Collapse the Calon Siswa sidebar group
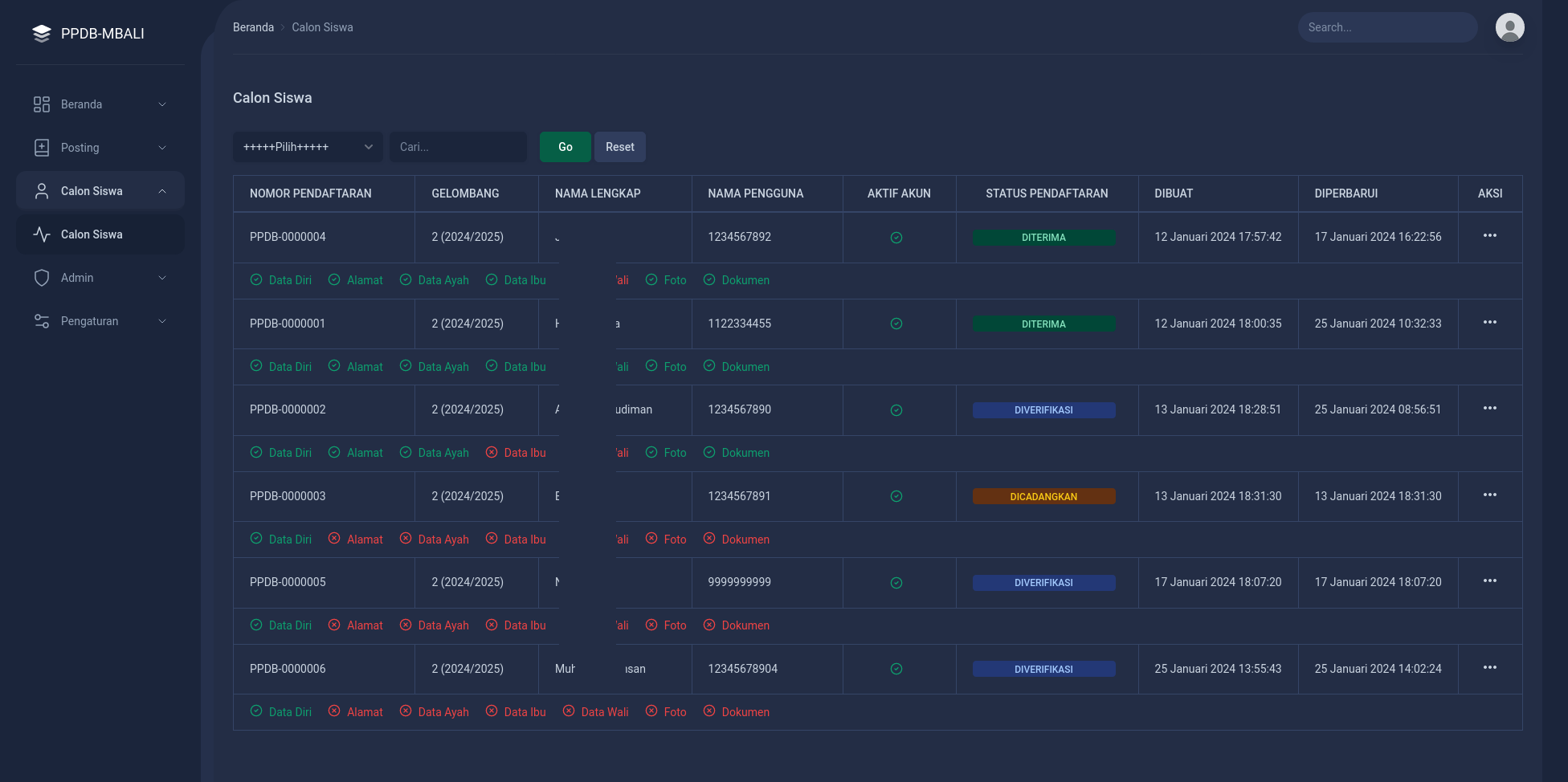 point(100,191)
